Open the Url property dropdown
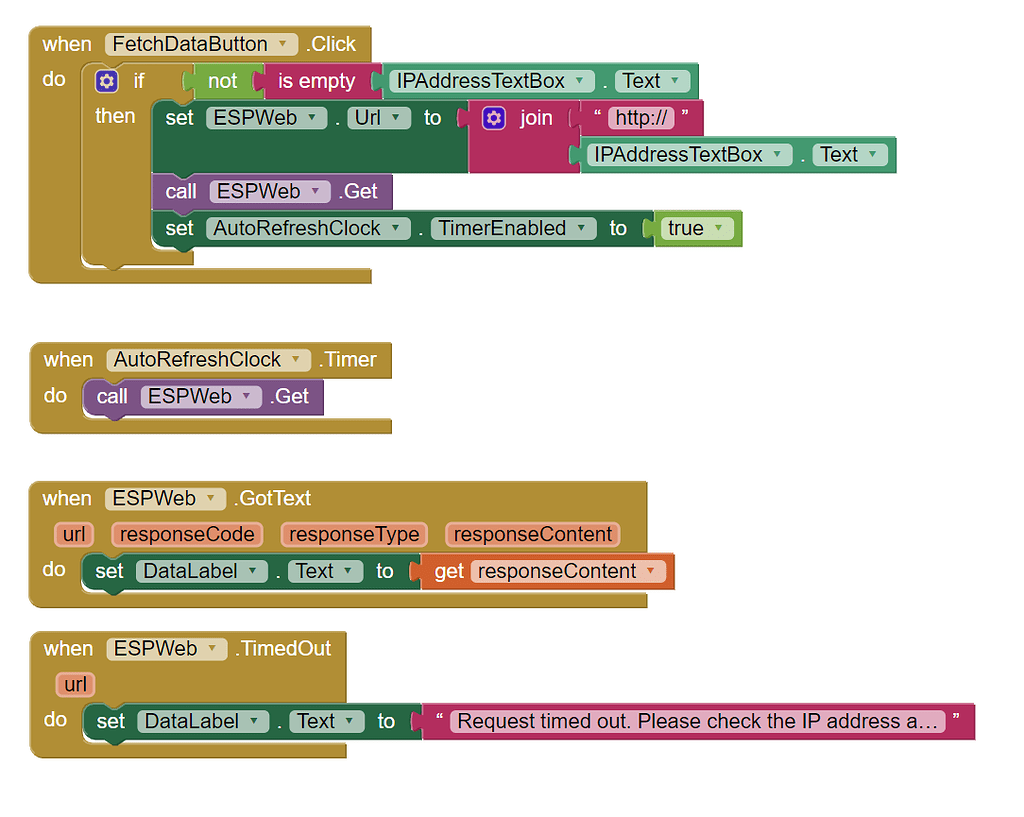 [397, 117]
